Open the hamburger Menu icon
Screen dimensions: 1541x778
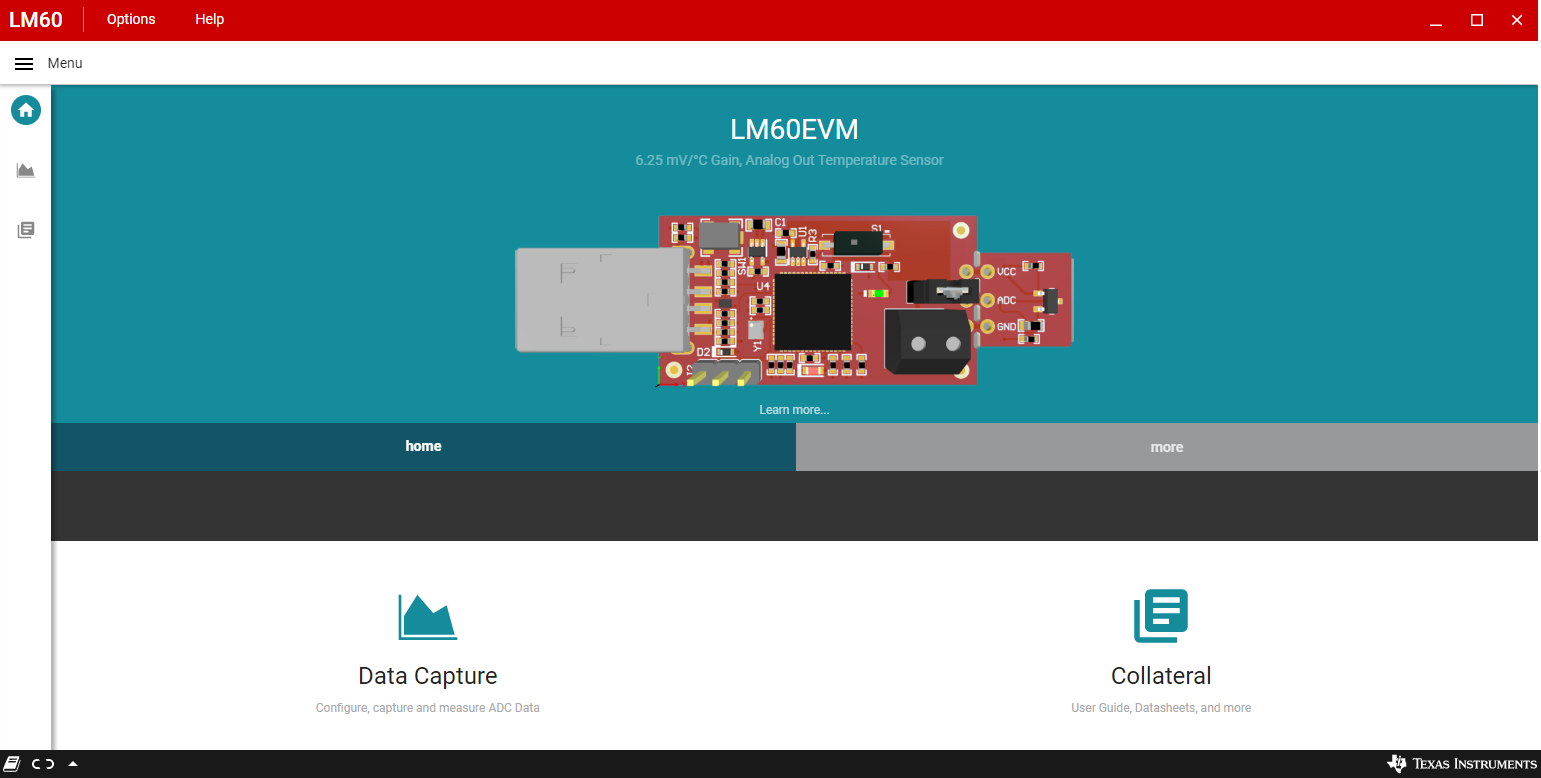point(24,63)
